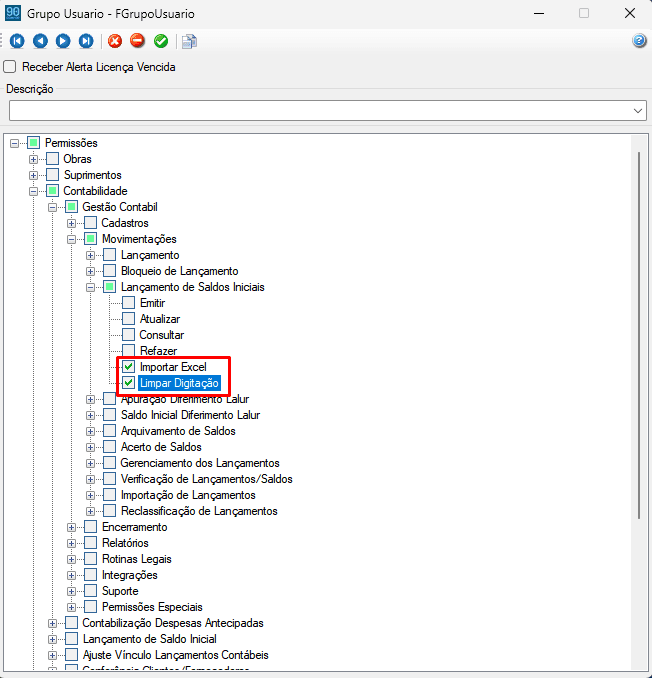Tick the Obras checkbox
652x678 pixels.
point(52,159)
